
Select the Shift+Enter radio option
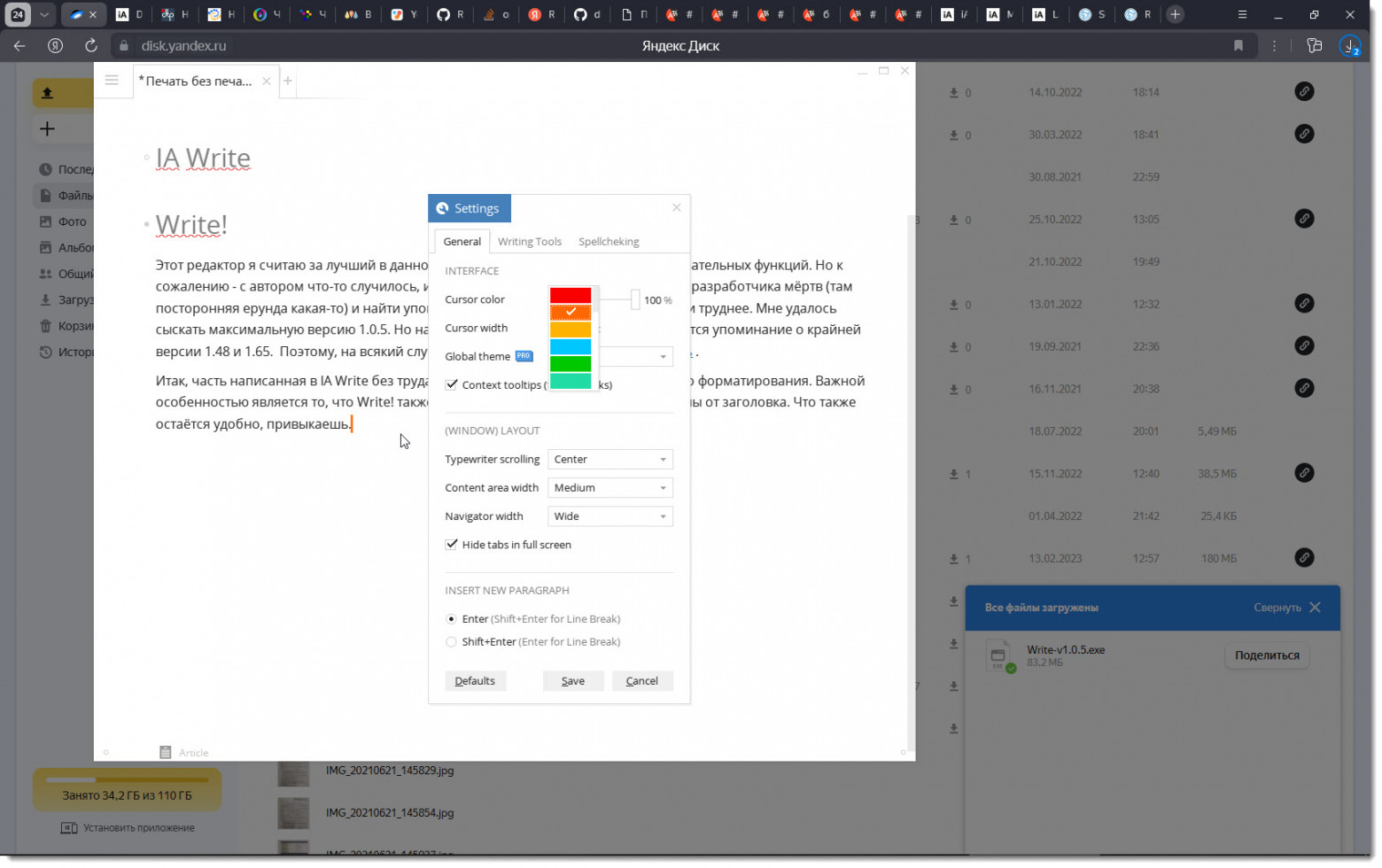pyautogui.click(x=452, y=642)
